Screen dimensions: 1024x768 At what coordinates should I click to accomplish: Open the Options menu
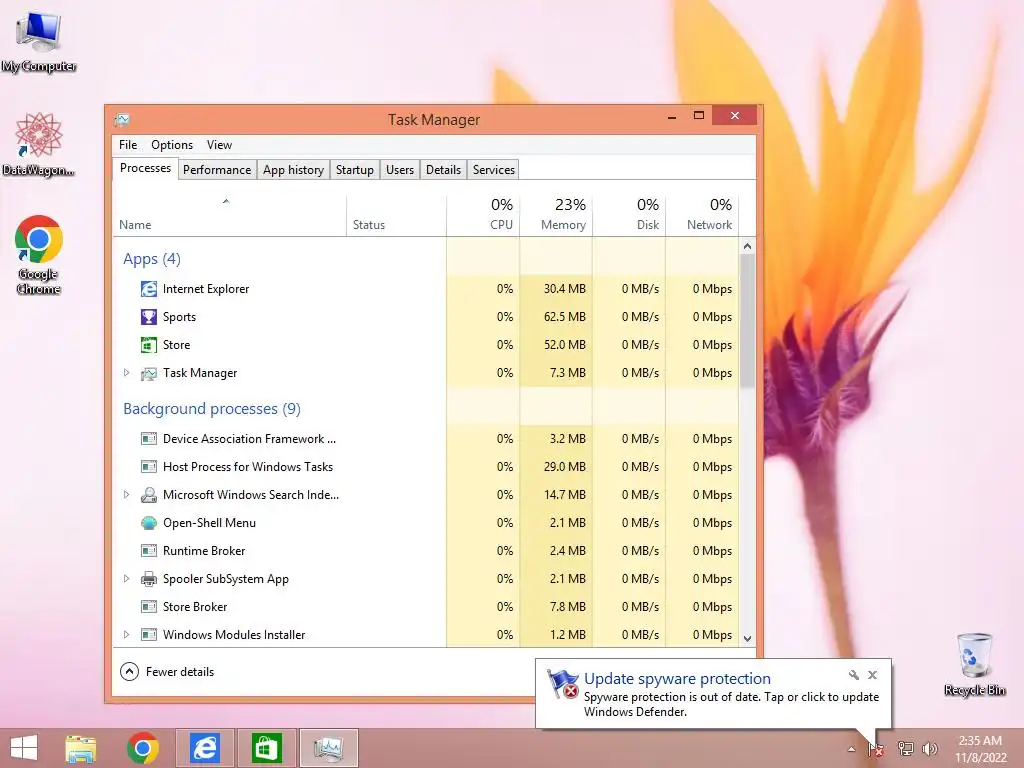(x=172, y=145)
